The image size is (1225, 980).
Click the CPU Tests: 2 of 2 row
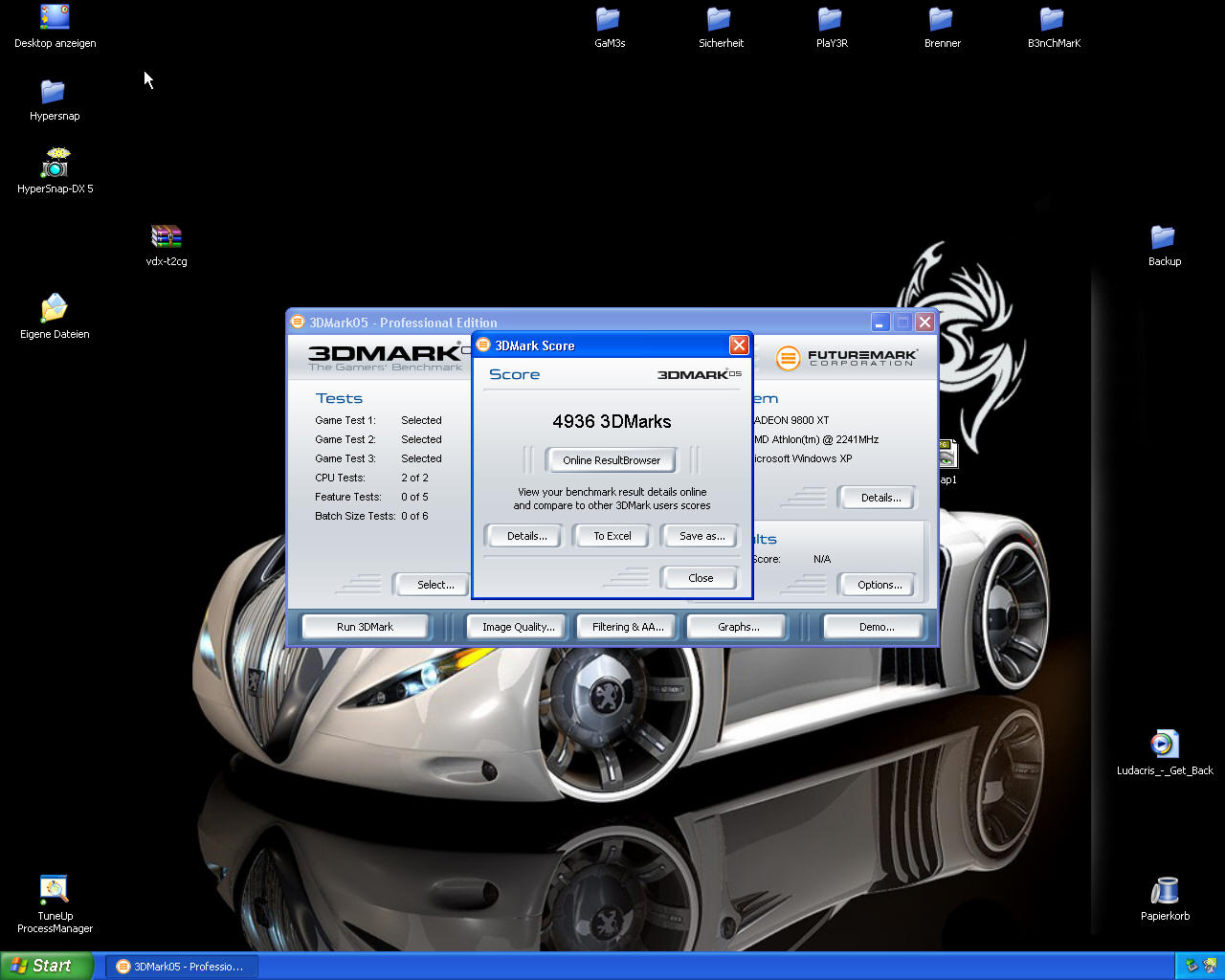tap(371, 478)
